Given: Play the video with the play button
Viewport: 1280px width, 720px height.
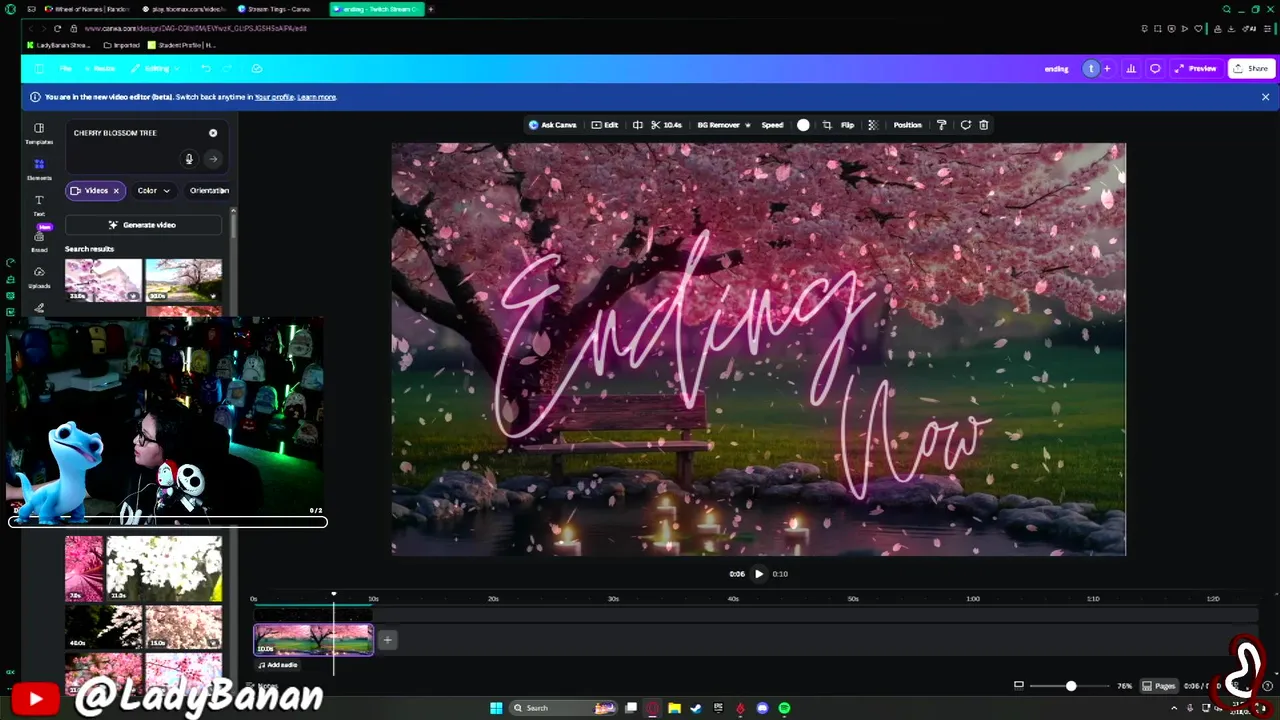Looking at the screenshot, I should point(759,574).
